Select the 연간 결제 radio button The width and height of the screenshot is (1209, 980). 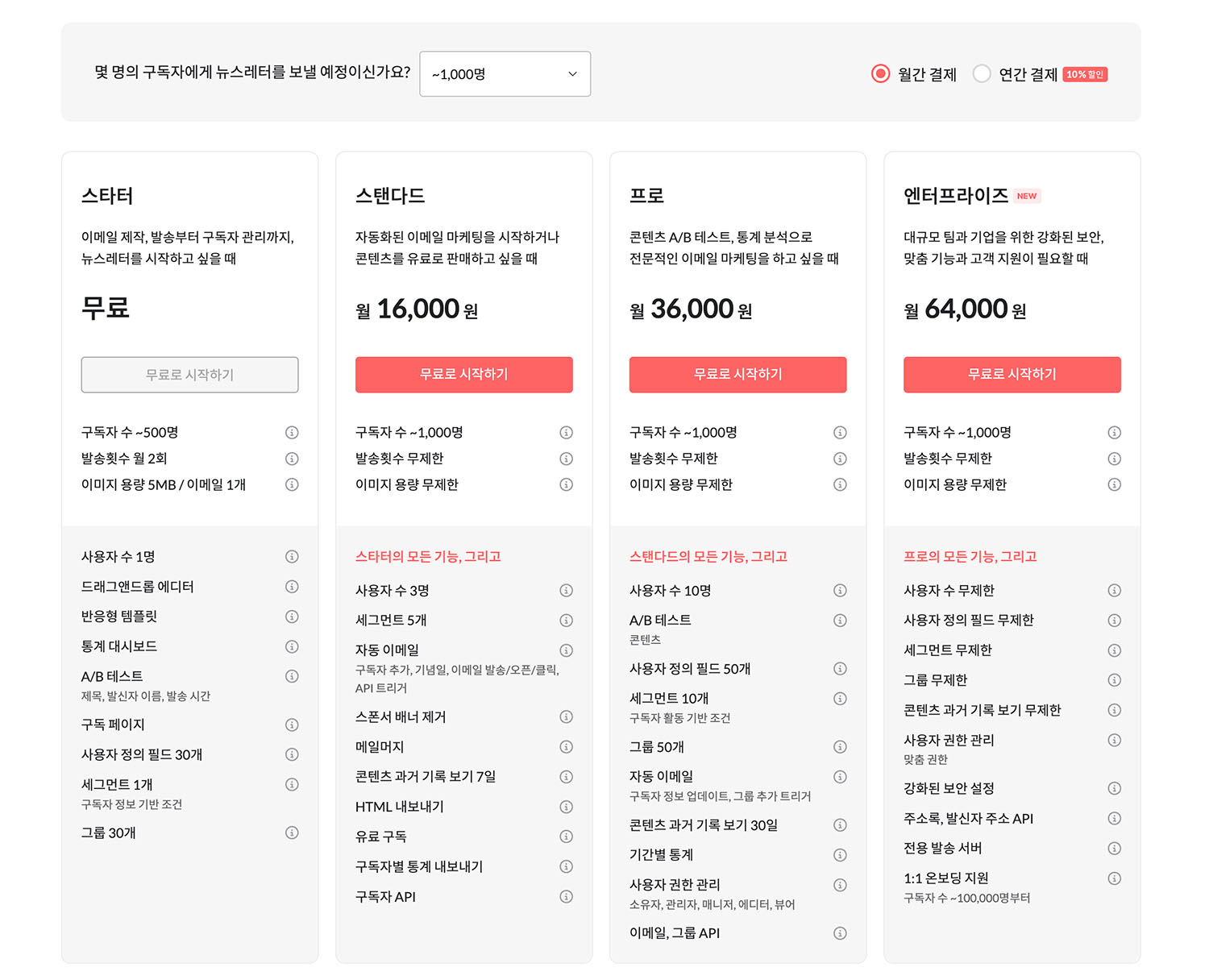[981, 74]
